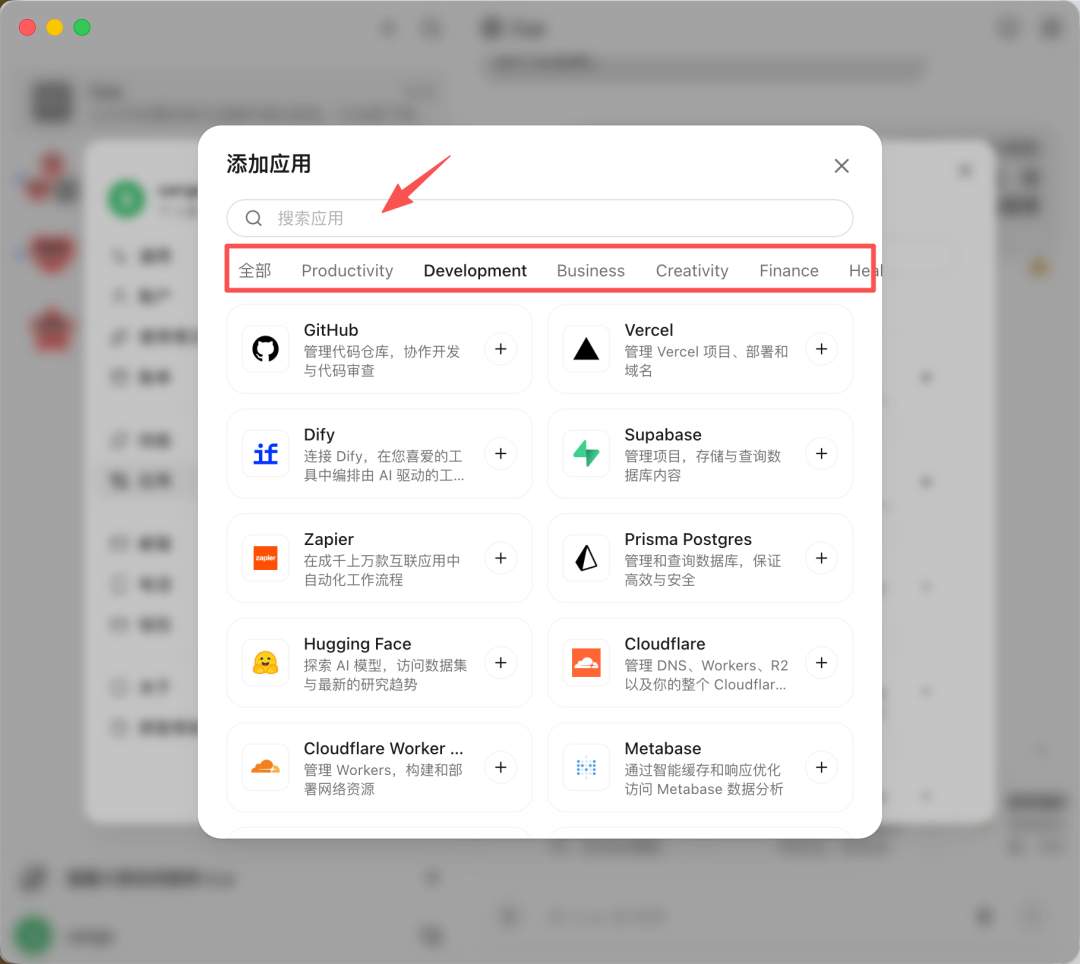Open the Creativity tab

pyautogui.click(x=692, y=271)
